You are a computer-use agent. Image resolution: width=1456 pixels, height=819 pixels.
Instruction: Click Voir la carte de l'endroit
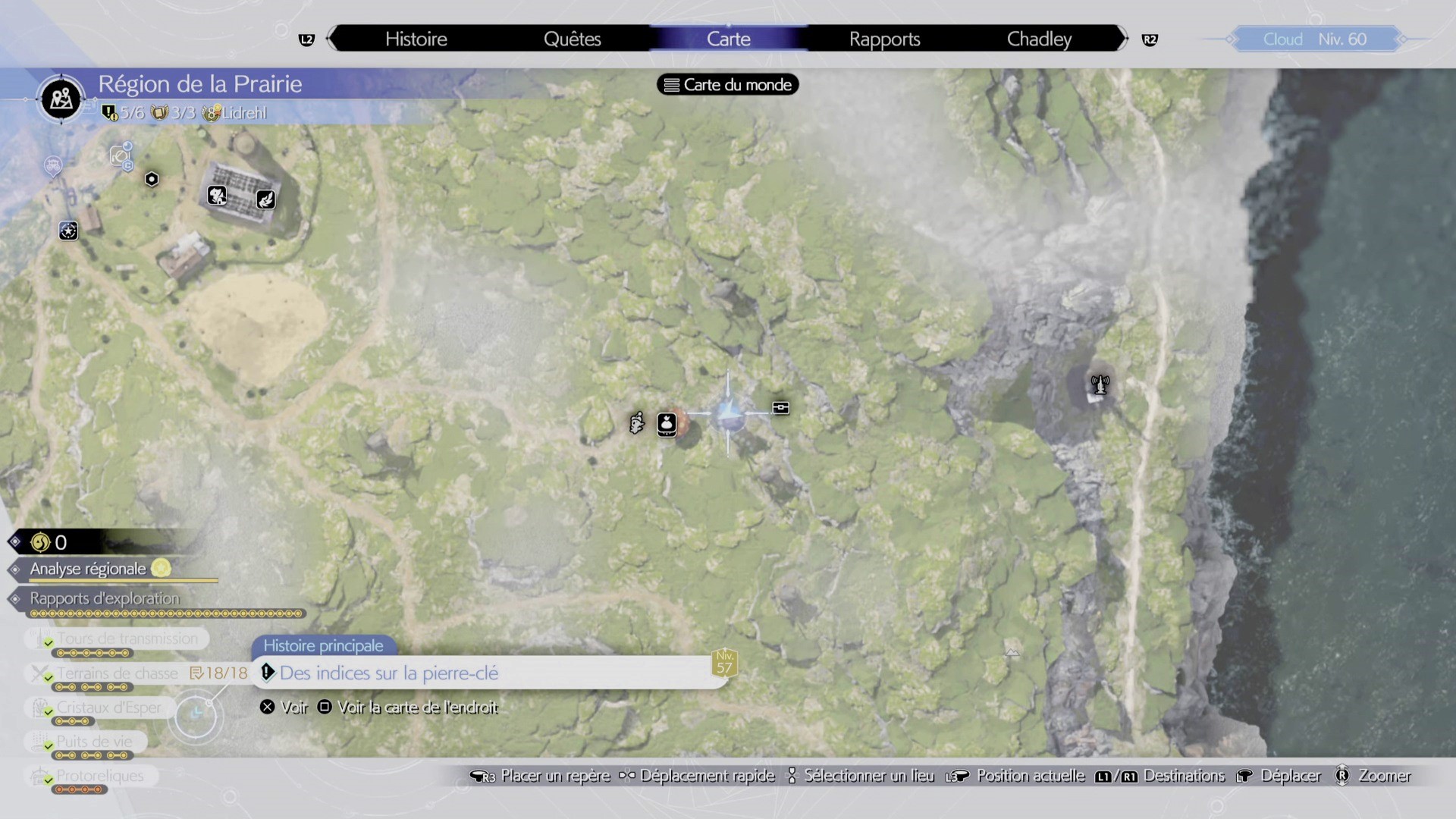point(417,707)
